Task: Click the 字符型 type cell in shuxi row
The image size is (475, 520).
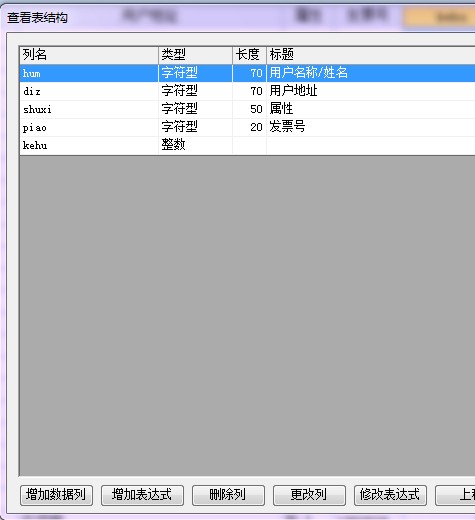Action: tap(195, 109)
